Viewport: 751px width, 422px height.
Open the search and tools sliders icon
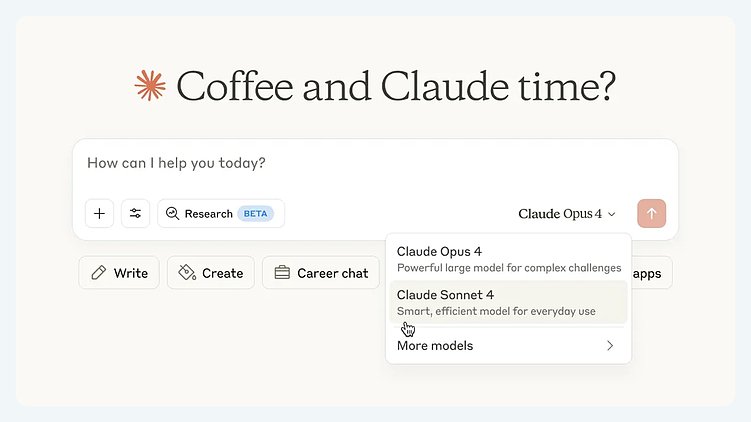click(136, 213)
